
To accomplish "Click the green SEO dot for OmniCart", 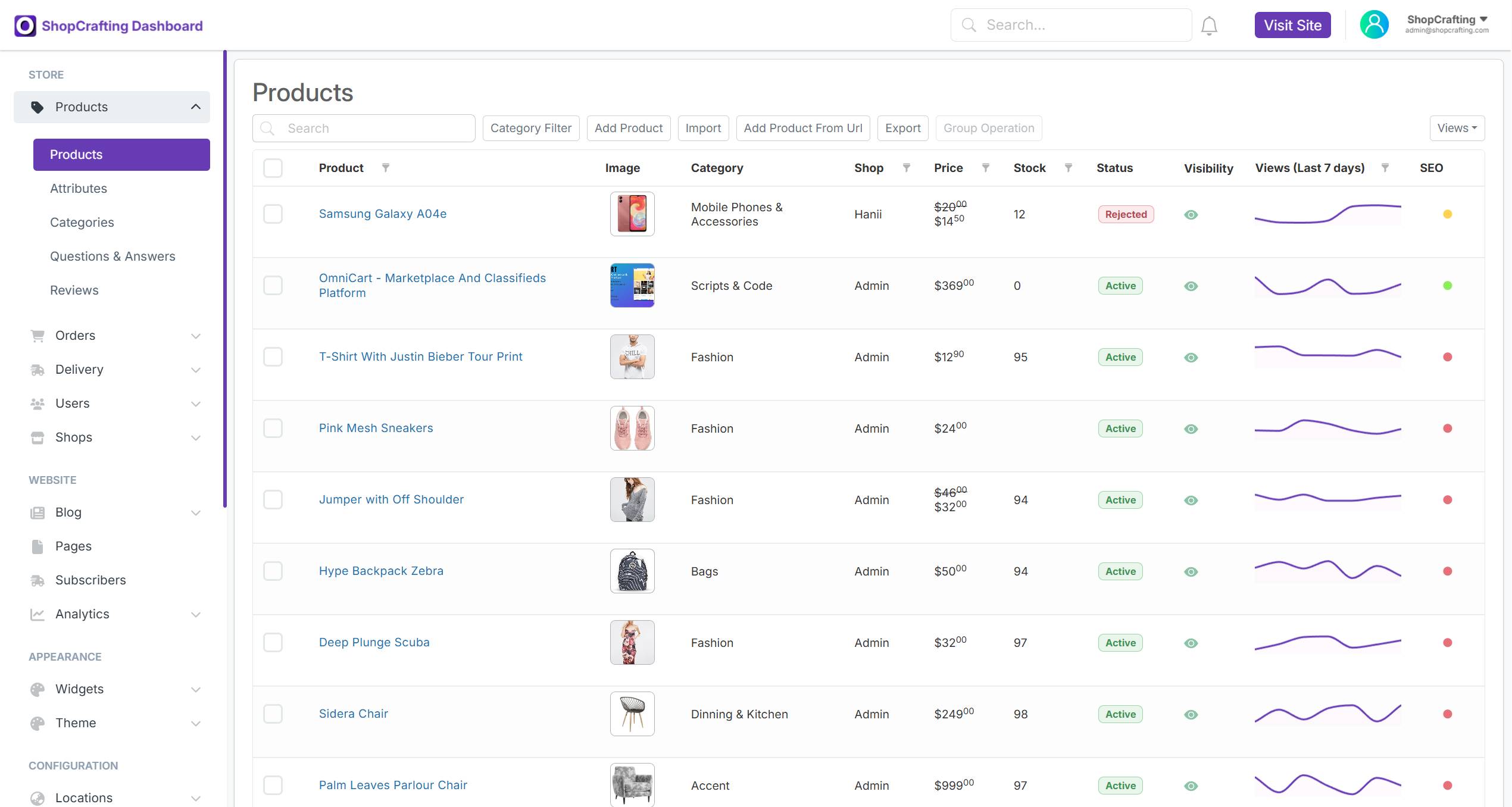I will point(1448,286).
